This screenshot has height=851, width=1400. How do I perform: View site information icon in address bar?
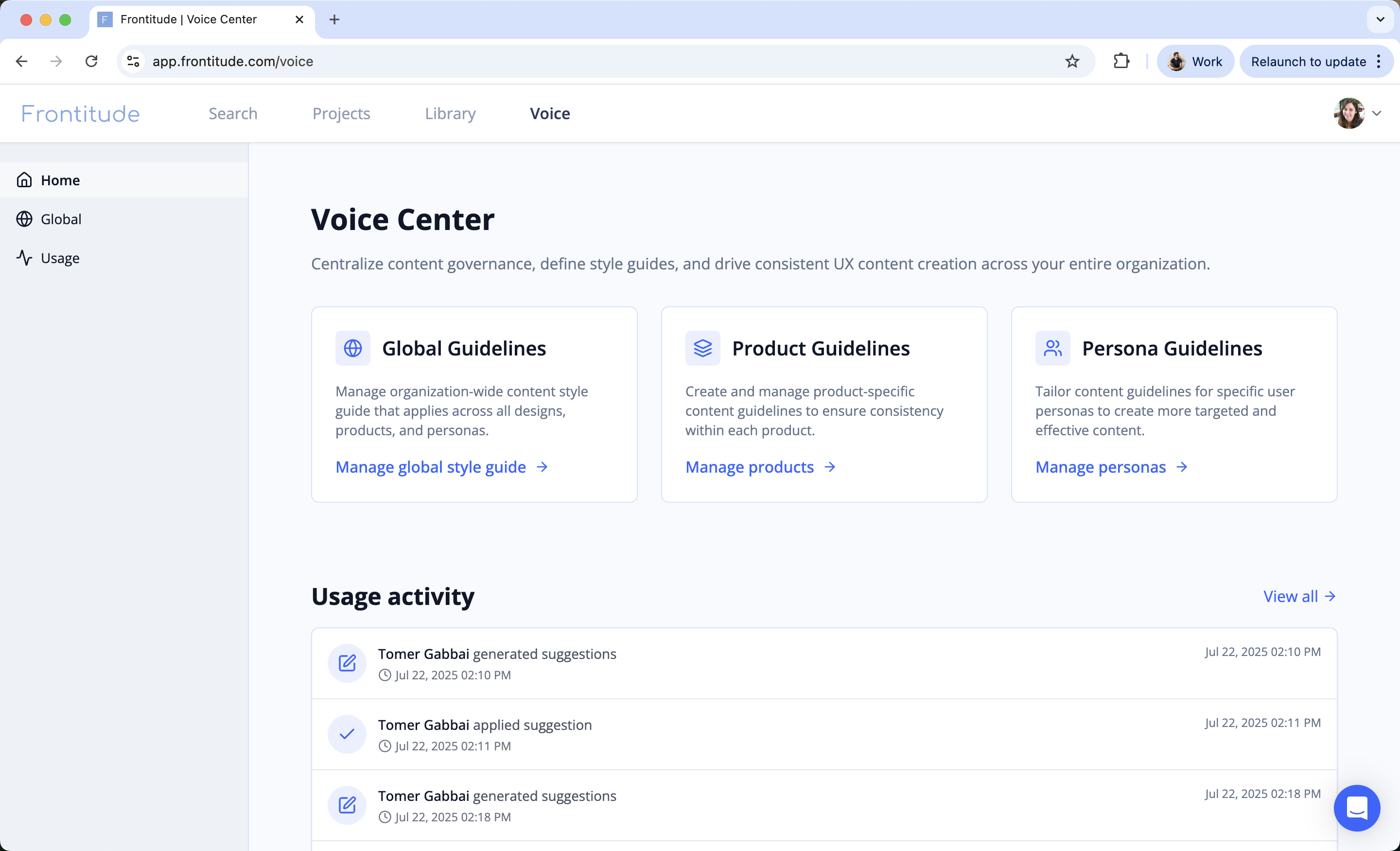point(133,61)
